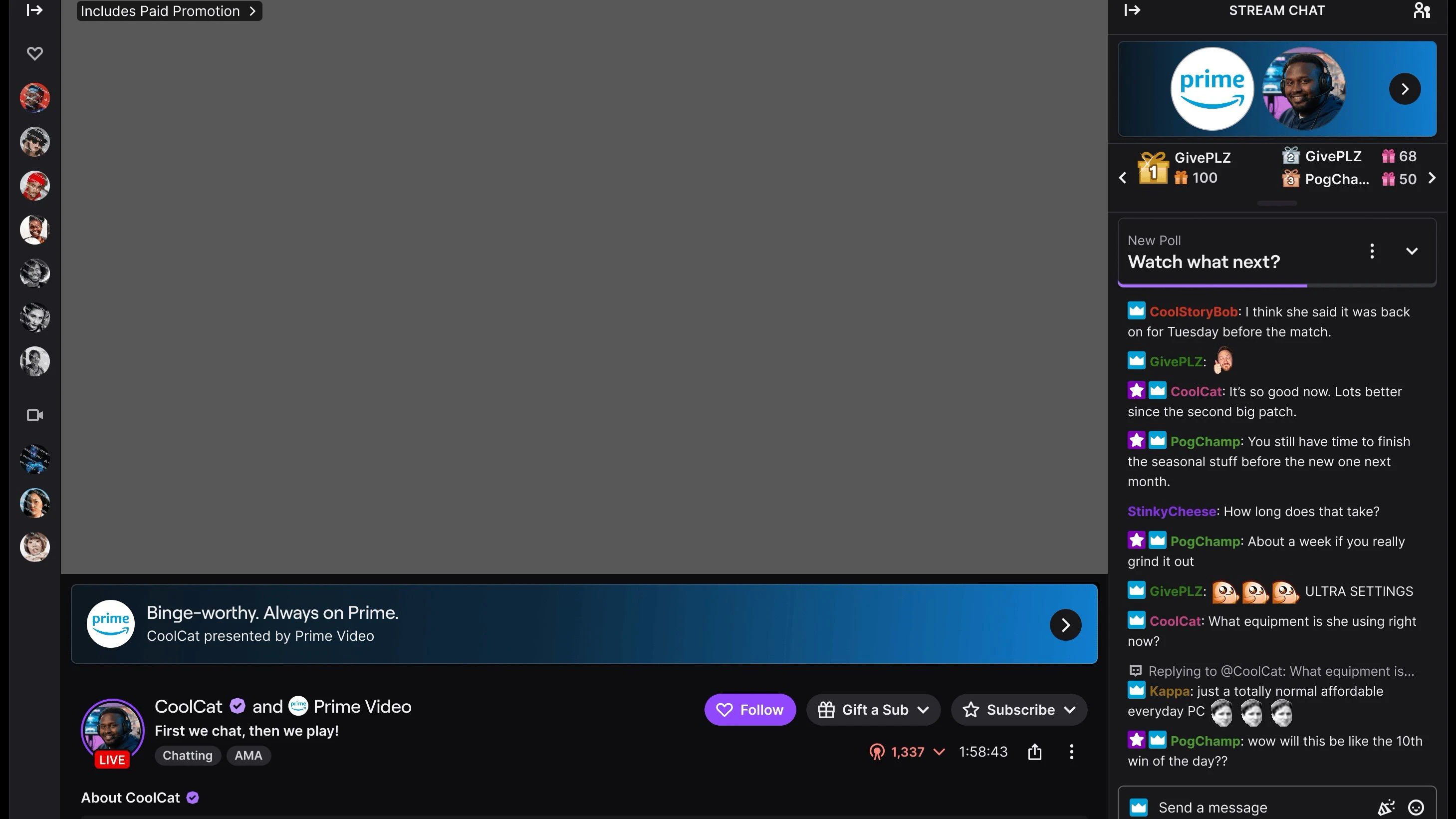
Task: Click the Prime logo in the sponsor banner
Action: (x=110, y=623)
